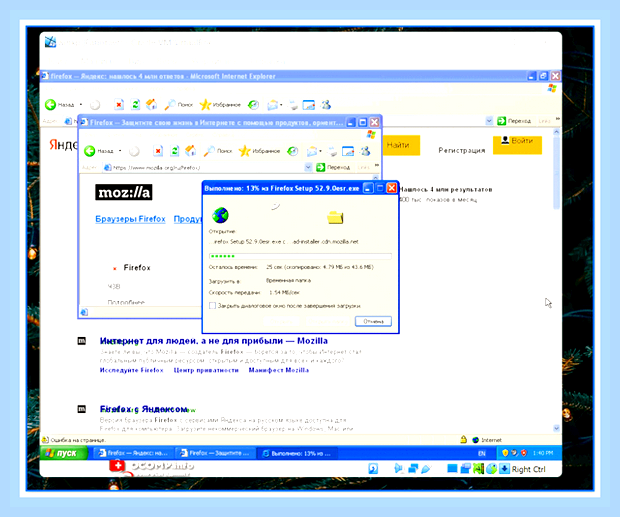Click Print icon in Mozilla page window
This screenshot has width=620, height=517.
click(332, 151)
